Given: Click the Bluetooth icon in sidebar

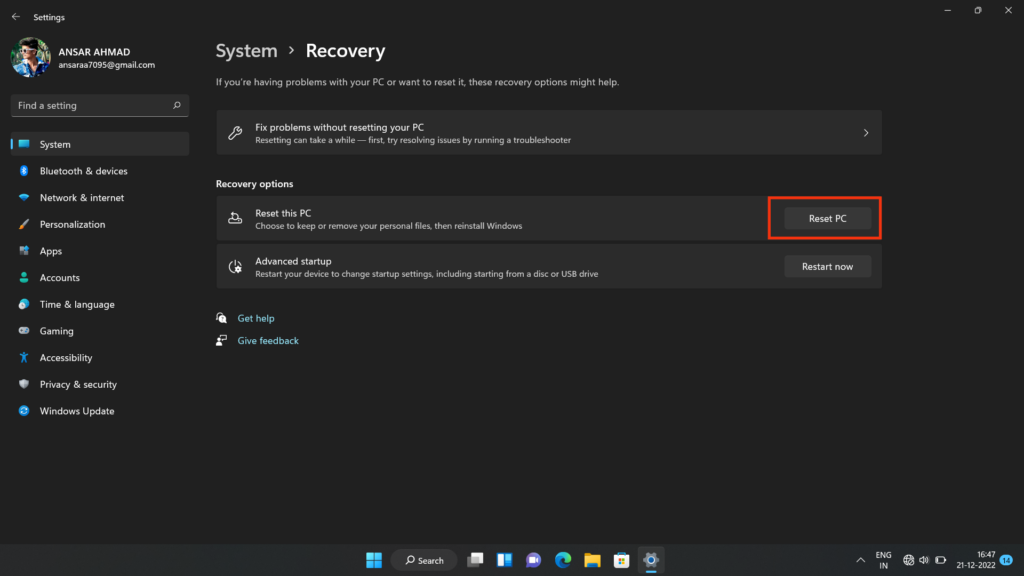Looking at the screenshot, I should 24,171.
